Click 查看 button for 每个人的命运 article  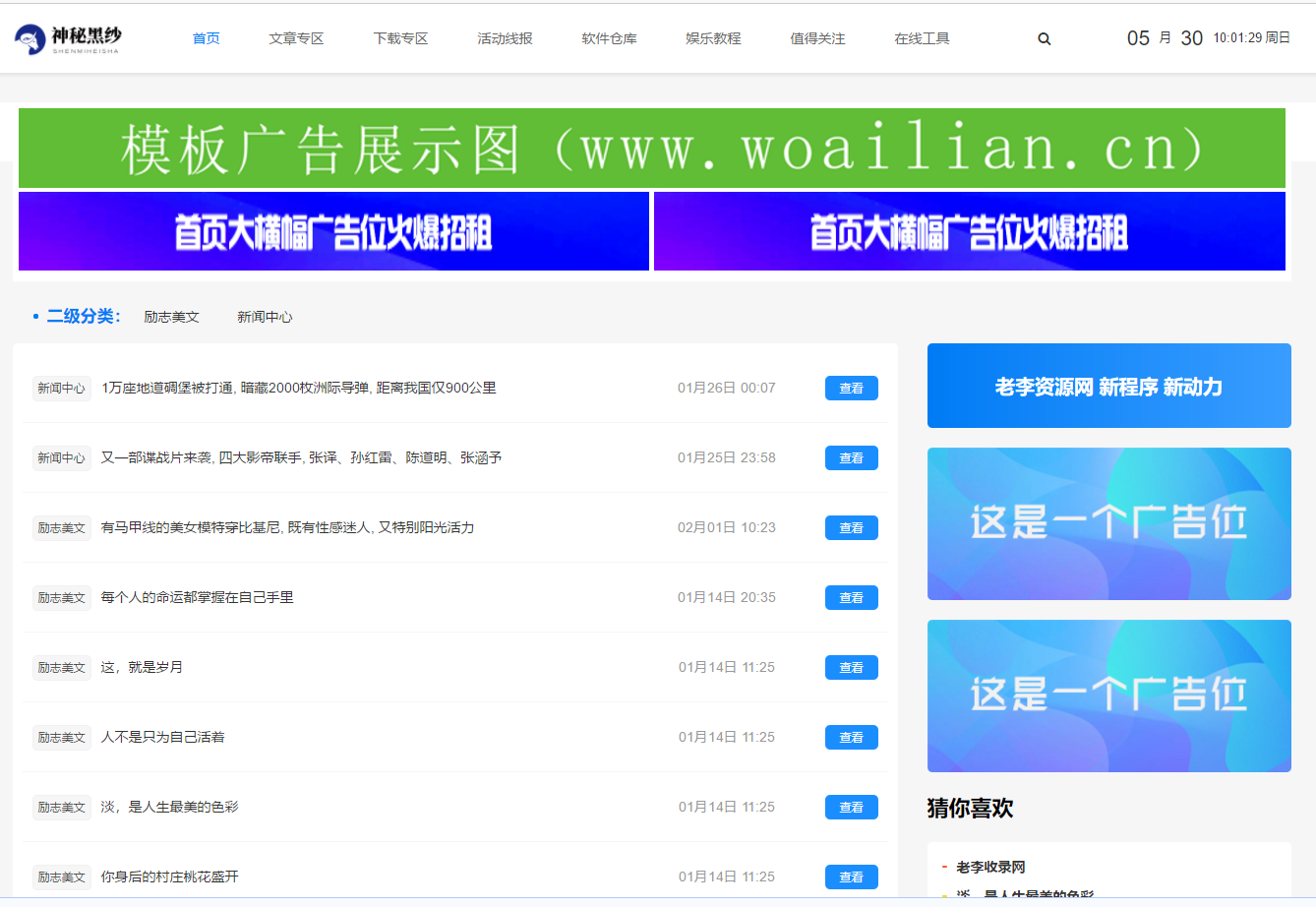pyautogui.click(x=851, y=598)
